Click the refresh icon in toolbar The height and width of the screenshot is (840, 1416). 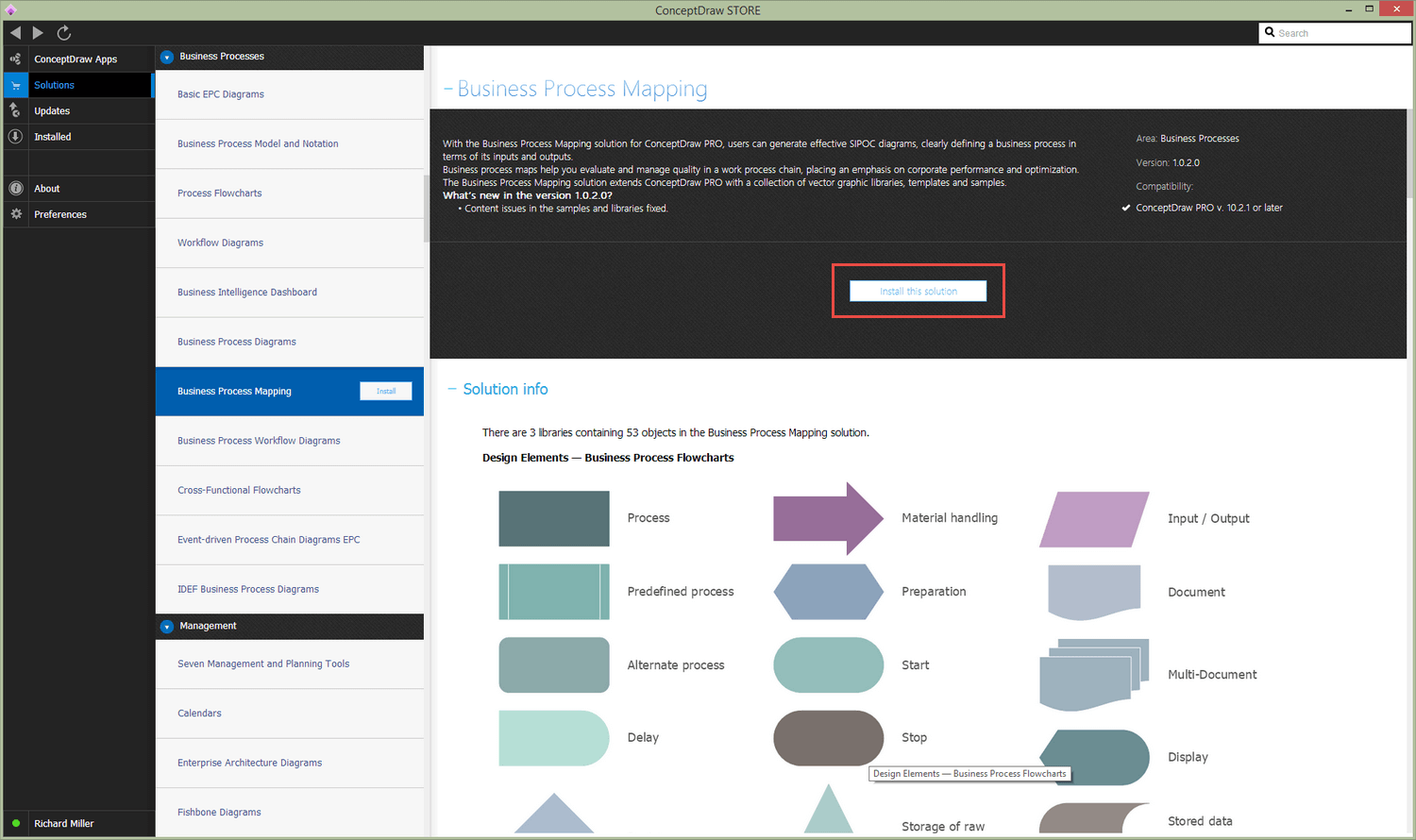point(64,33)
